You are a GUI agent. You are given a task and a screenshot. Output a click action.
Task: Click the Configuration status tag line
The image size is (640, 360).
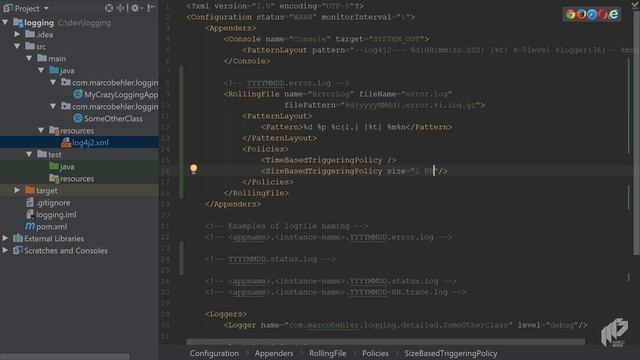tap(300, 17)
